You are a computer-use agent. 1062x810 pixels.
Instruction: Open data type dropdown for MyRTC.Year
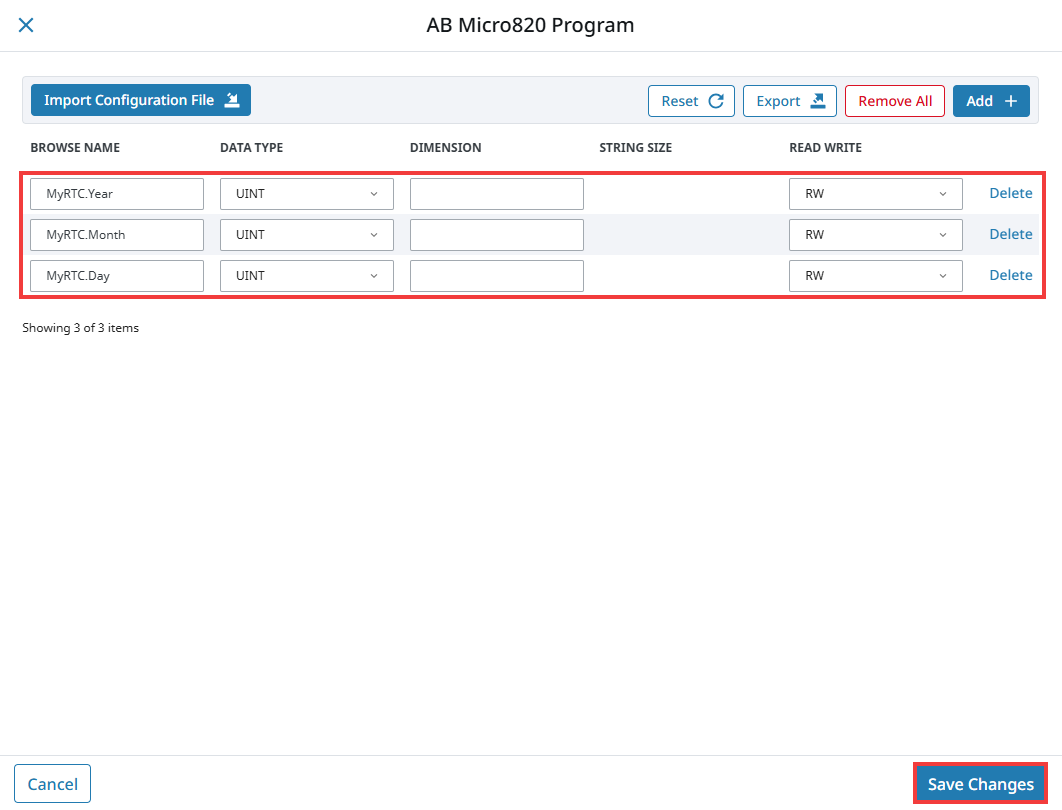pyautogui.click(x=307, y=194)
